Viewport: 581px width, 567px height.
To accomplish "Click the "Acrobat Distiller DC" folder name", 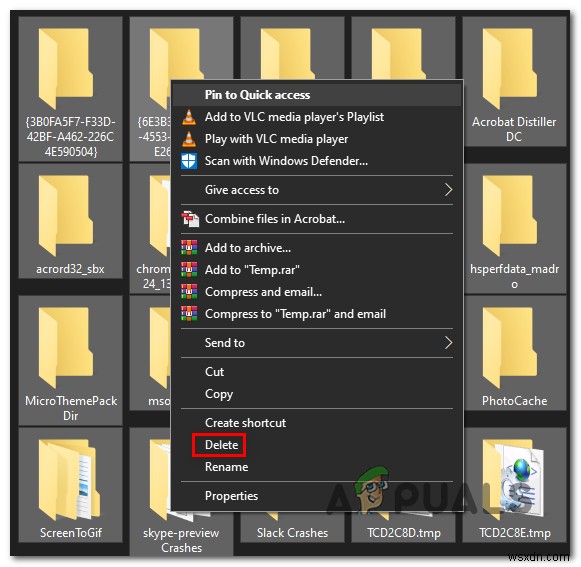I will coord(514,129).
